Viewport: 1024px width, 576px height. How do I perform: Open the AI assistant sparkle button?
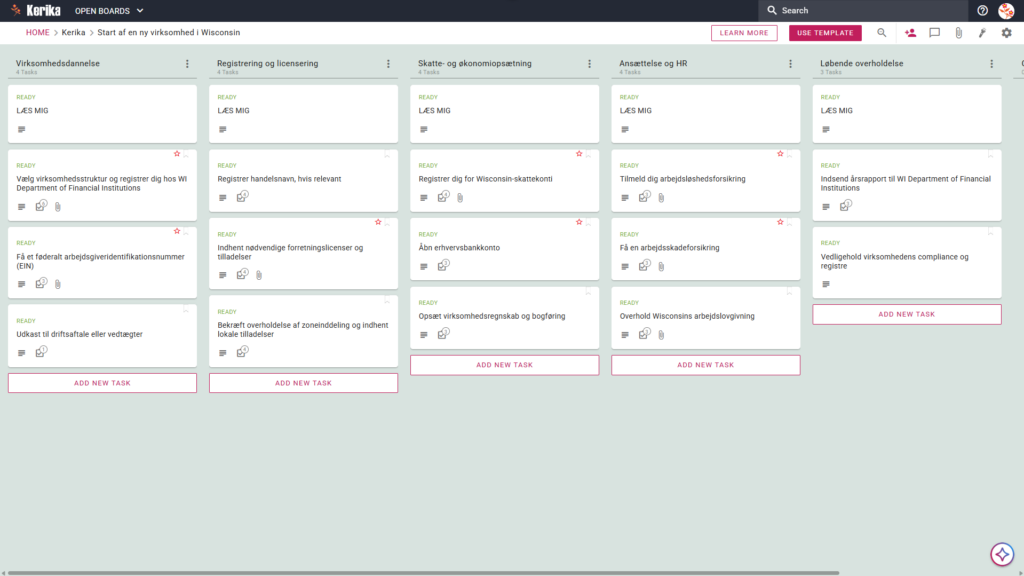(x=1002, y=554)
